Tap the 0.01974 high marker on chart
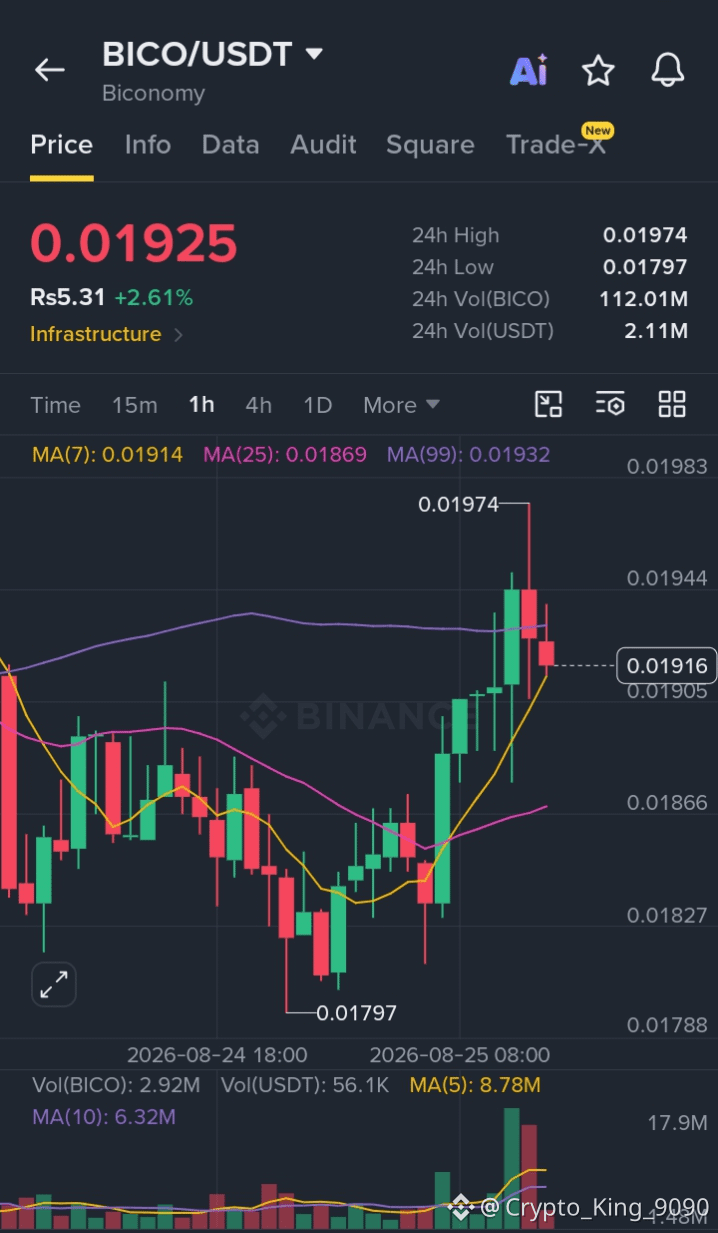The image size is (718, 1233). [x=458, y=504]
